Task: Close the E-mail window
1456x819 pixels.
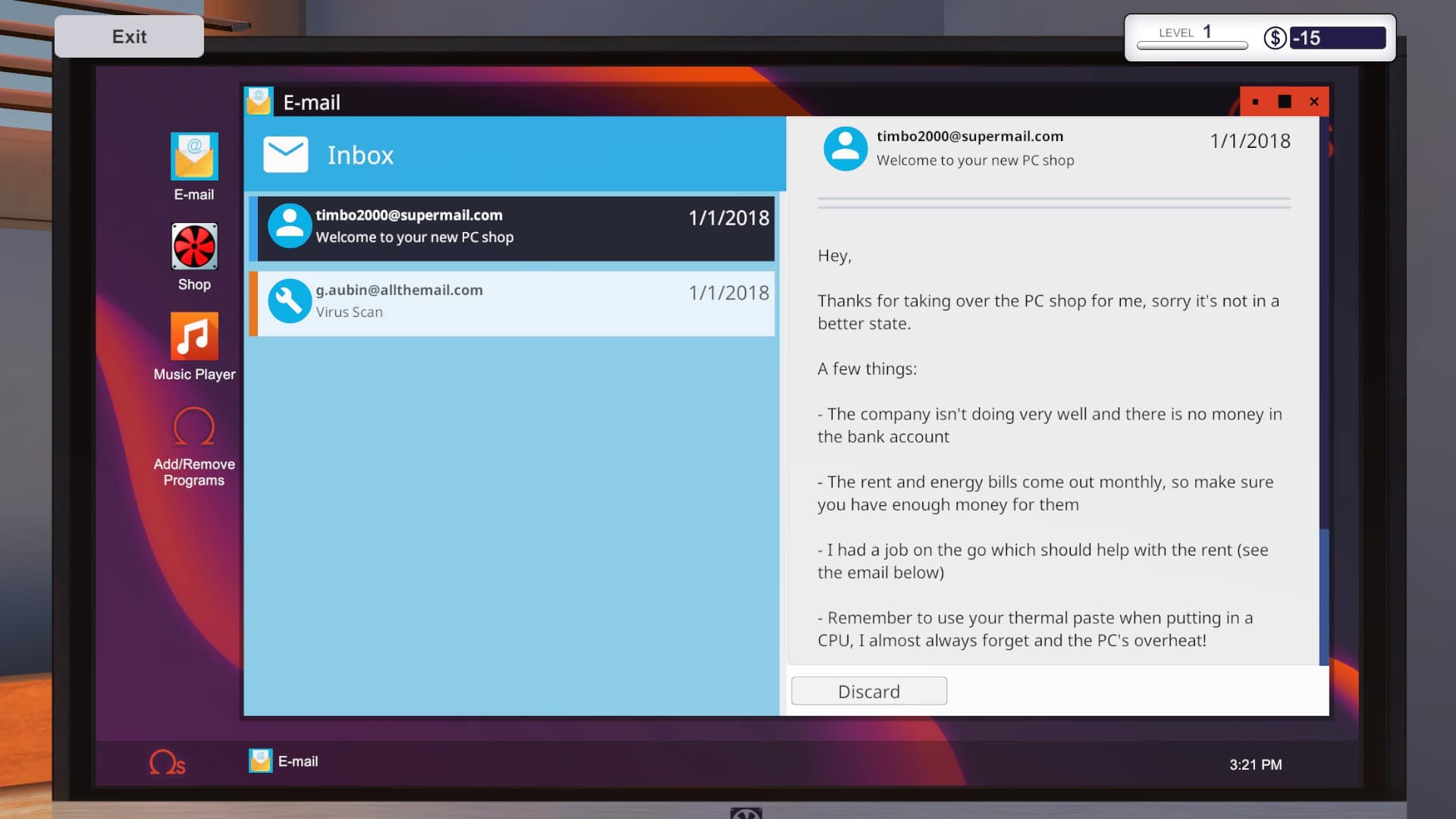Action: [1314, 102]
